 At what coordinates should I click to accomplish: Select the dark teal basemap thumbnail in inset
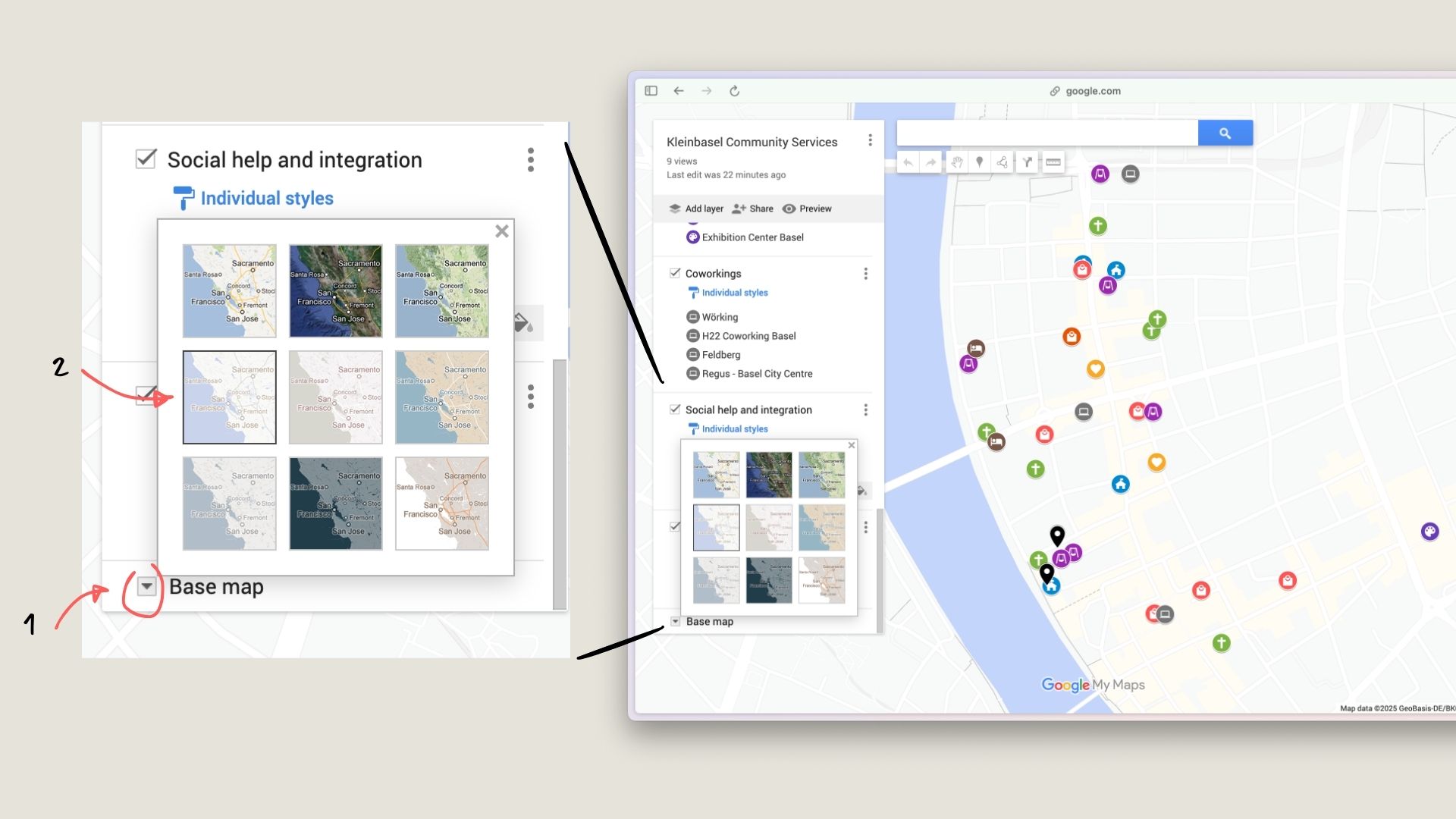(336, 504)
